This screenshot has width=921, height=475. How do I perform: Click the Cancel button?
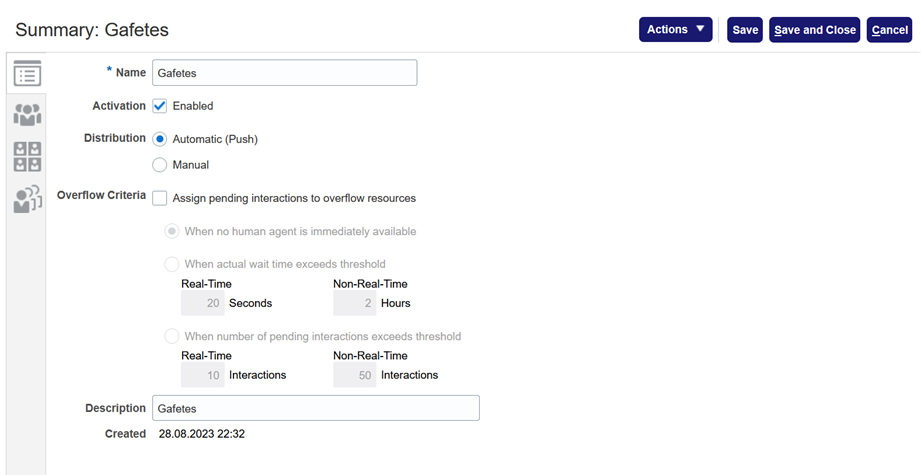889,30
